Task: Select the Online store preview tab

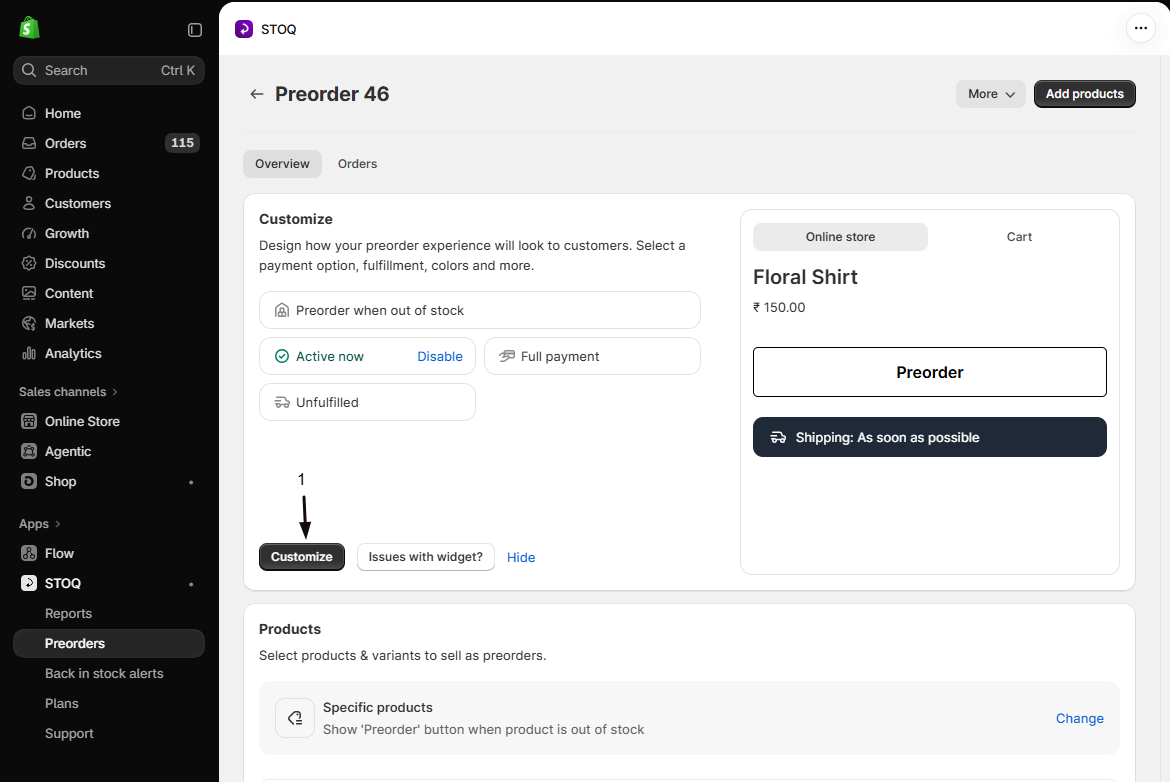Action: [x=840, y=237]
